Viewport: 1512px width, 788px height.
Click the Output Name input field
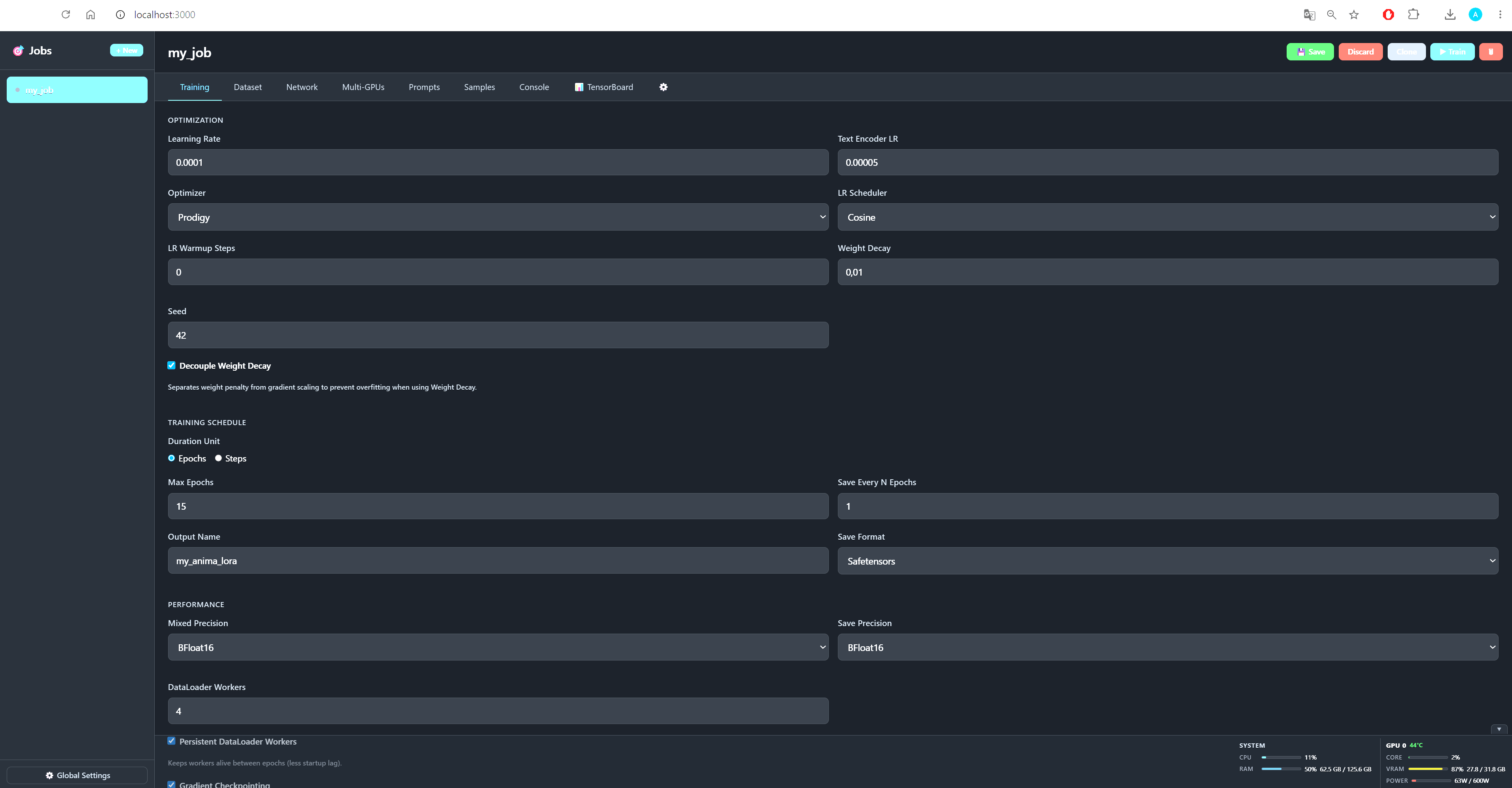(498, 560)
